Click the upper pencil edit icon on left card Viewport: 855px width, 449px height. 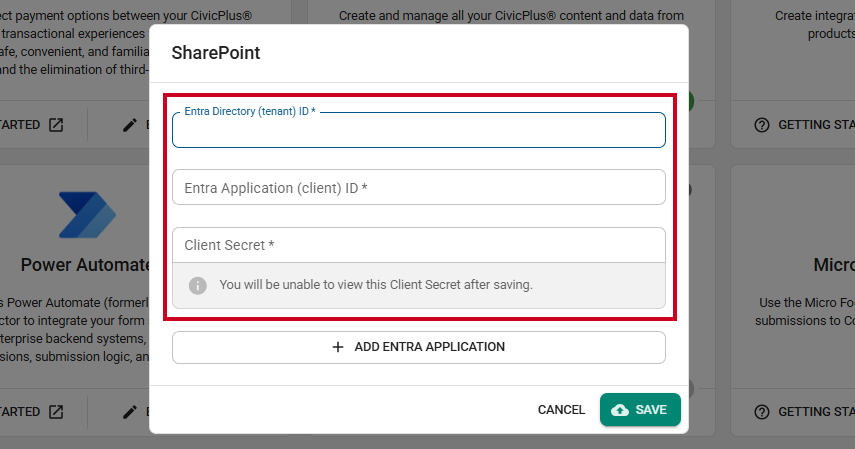pyautogui.click(x=130, y=125)
